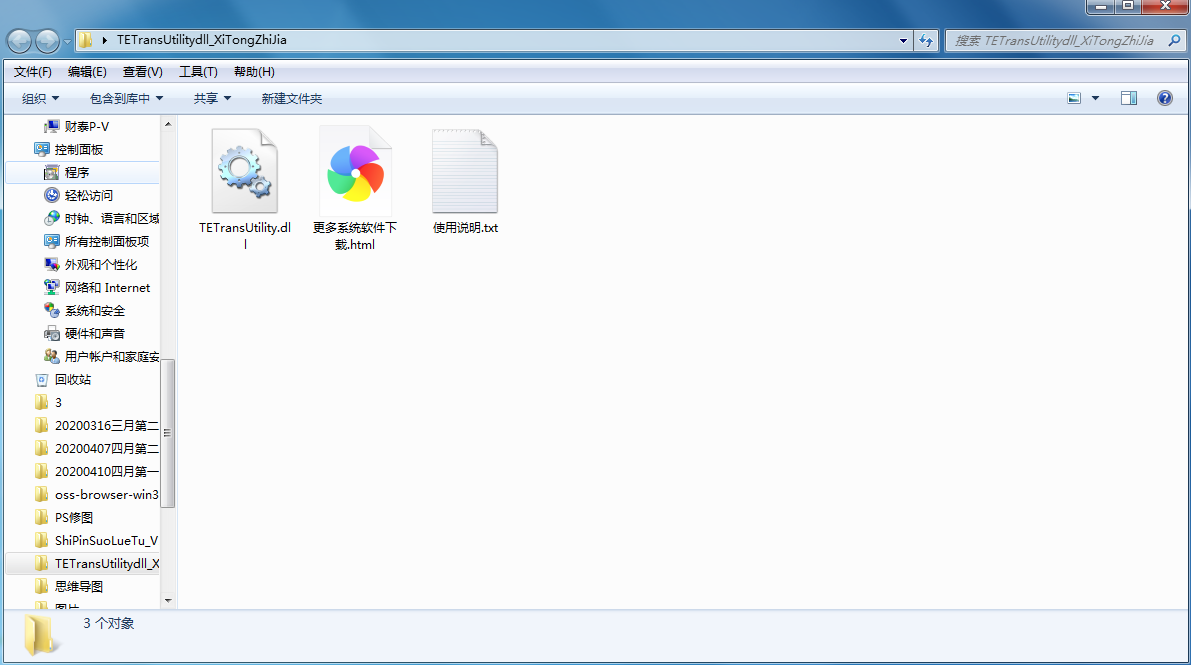Click the 思维导图 folder icon
Viewport: 1191px width, 665px height.
pos(42,586)
